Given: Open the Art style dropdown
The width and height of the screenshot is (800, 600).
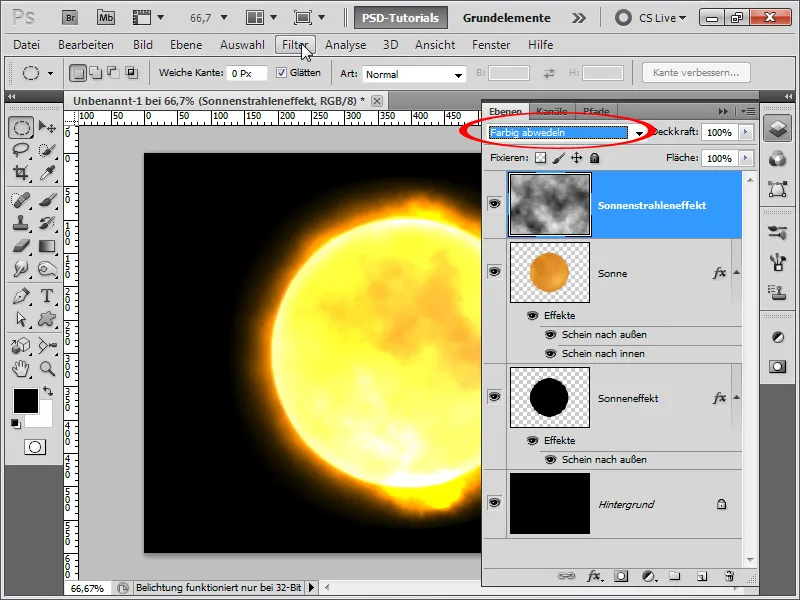Looking at the screenshot, I should tap(414, 74).
